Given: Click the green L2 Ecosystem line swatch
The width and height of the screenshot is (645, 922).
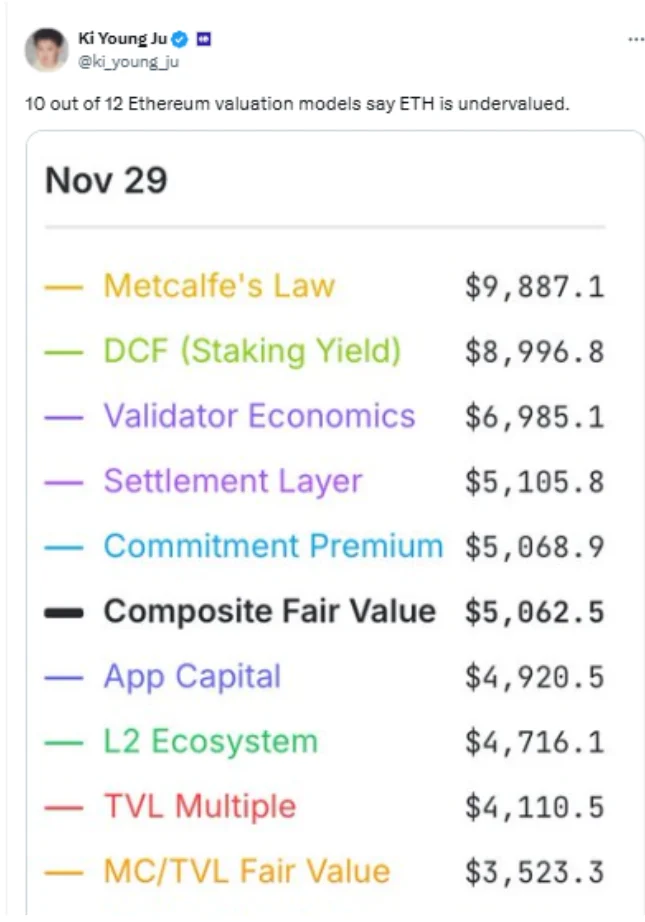Looking at the screenshot, I should coord(64,742).
